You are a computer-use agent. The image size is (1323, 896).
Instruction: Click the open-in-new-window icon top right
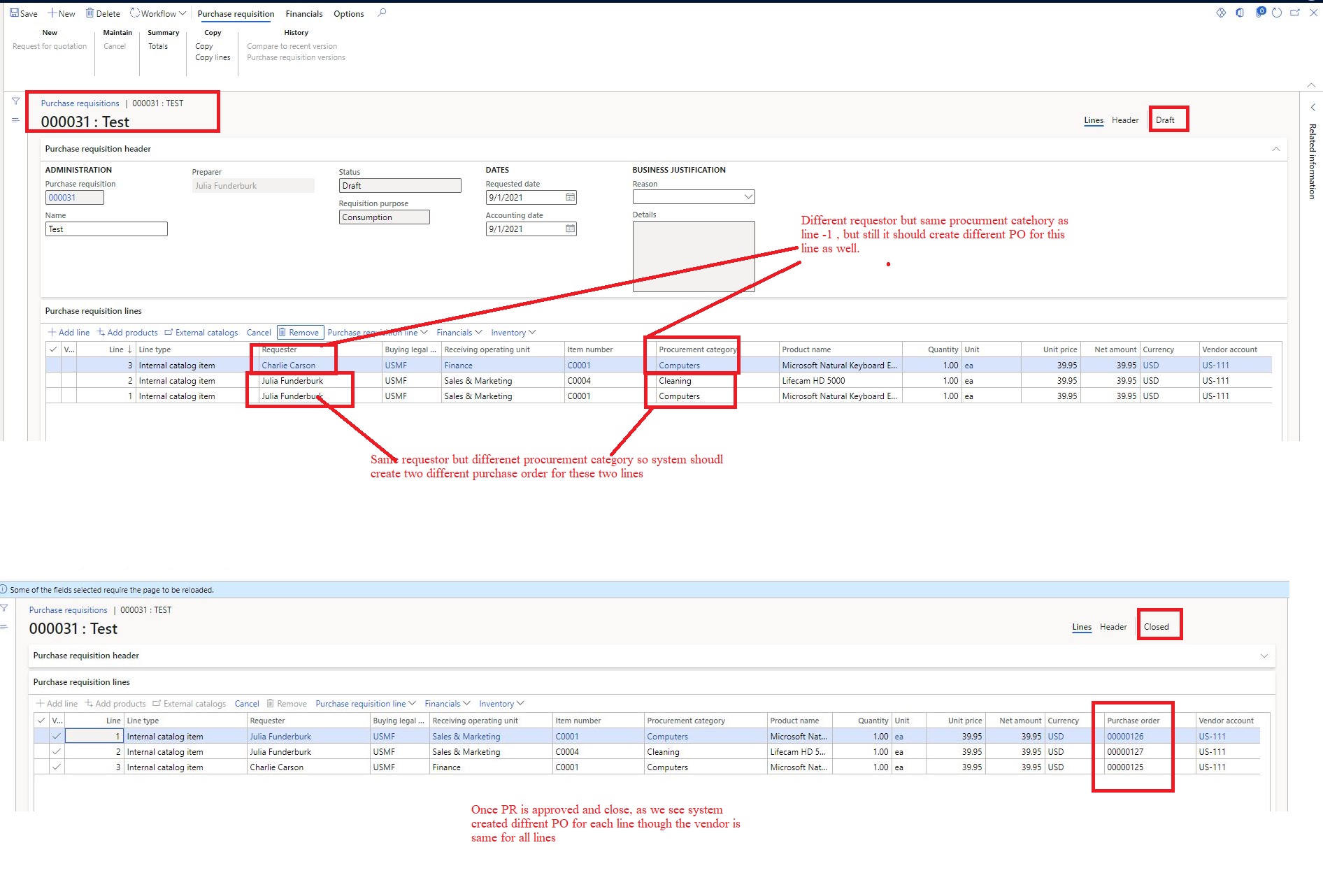click(x=1295, y=13)
